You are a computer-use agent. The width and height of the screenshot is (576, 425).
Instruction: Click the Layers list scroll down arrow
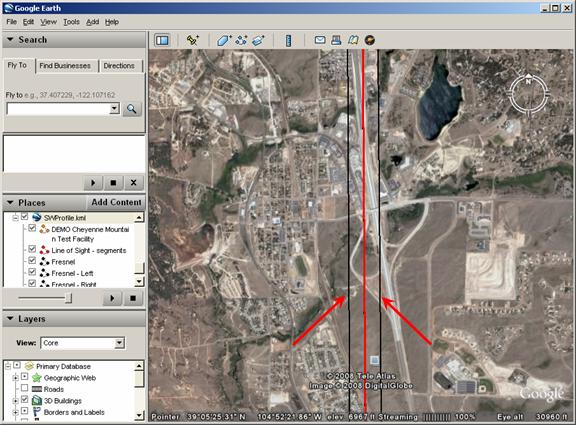click(139, 415)
